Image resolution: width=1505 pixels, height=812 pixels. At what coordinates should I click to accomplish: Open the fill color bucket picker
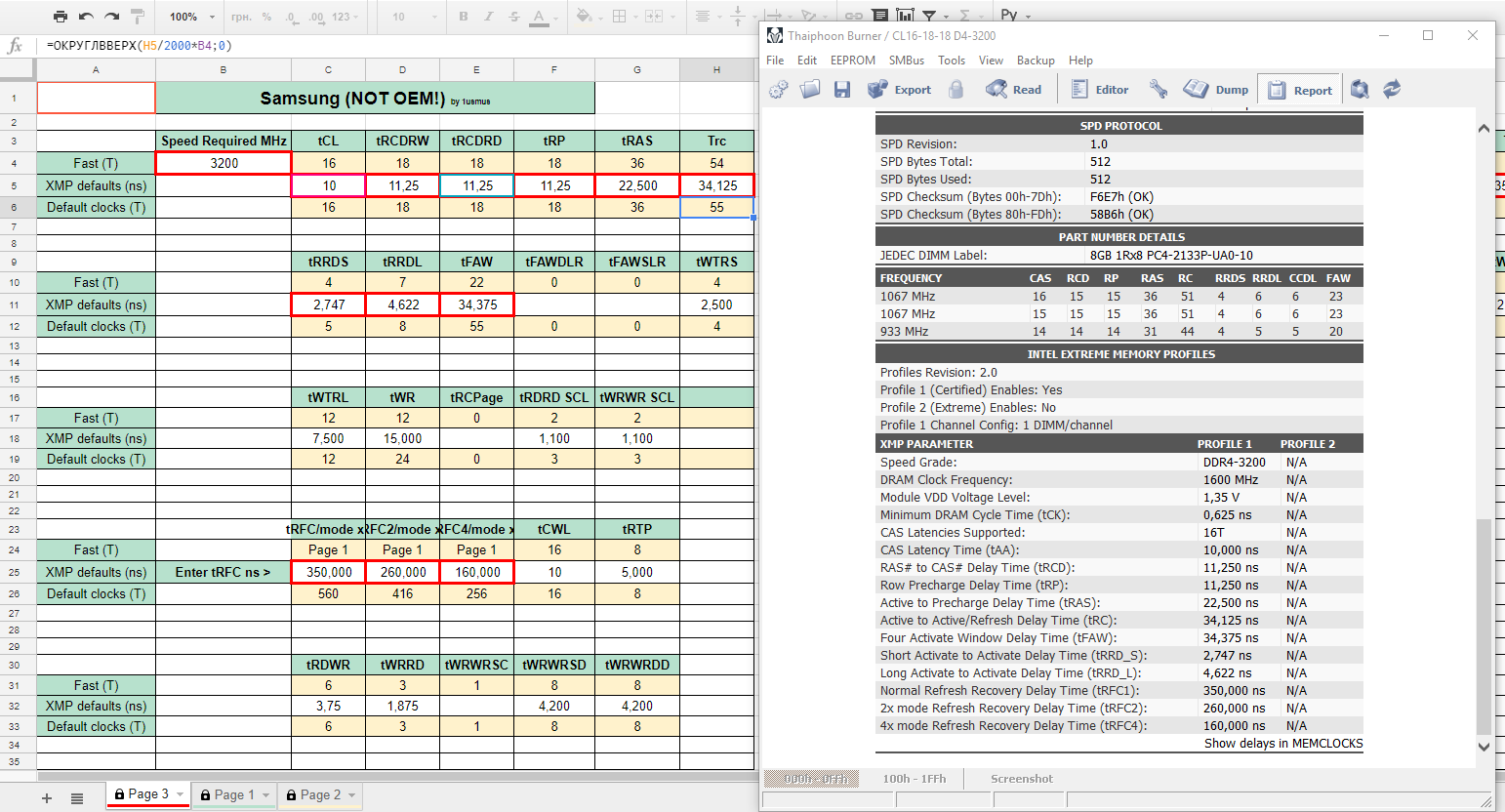pyautogui.click(x=588, y=17)
